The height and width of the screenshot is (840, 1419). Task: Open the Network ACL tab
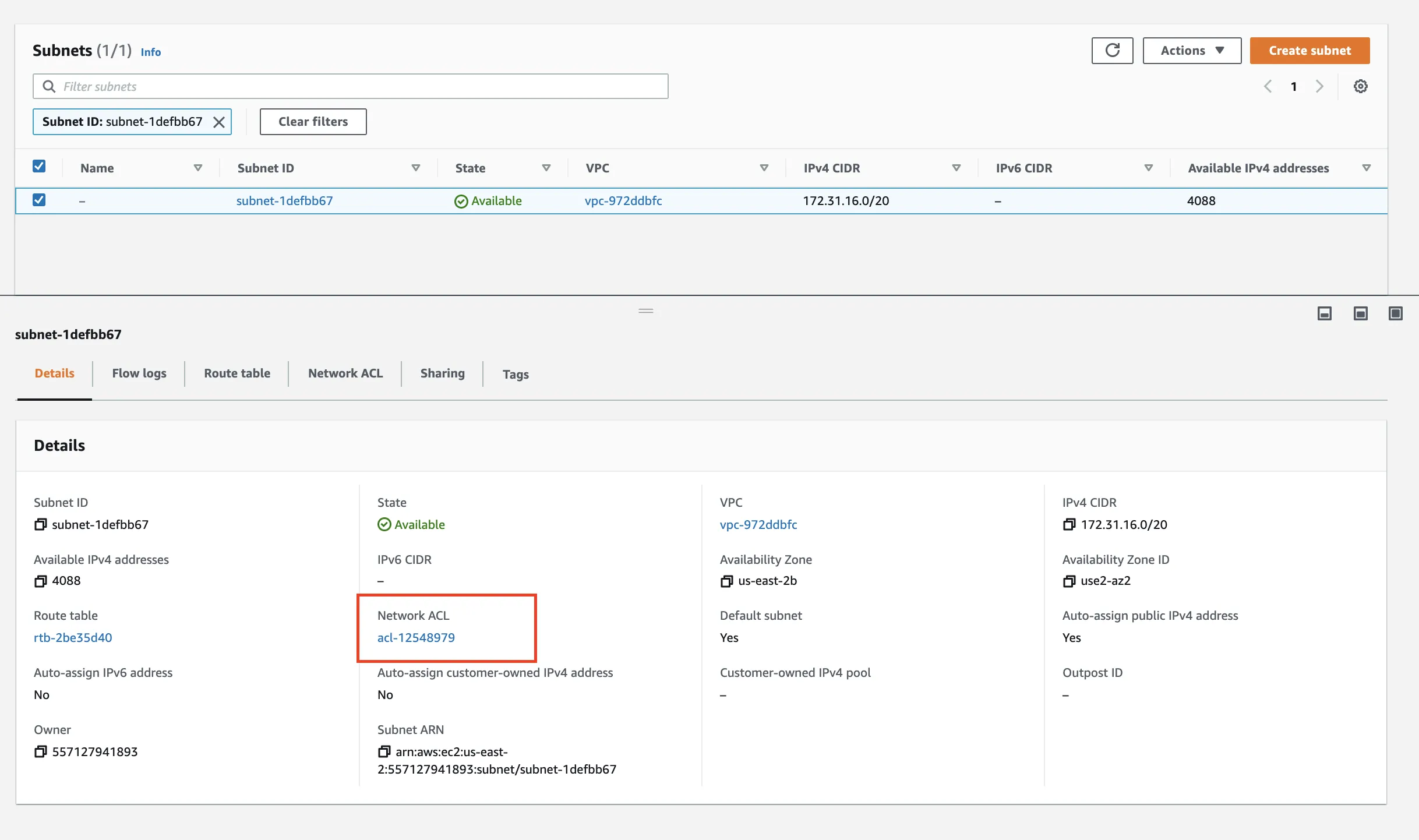(x=345, y=373)
